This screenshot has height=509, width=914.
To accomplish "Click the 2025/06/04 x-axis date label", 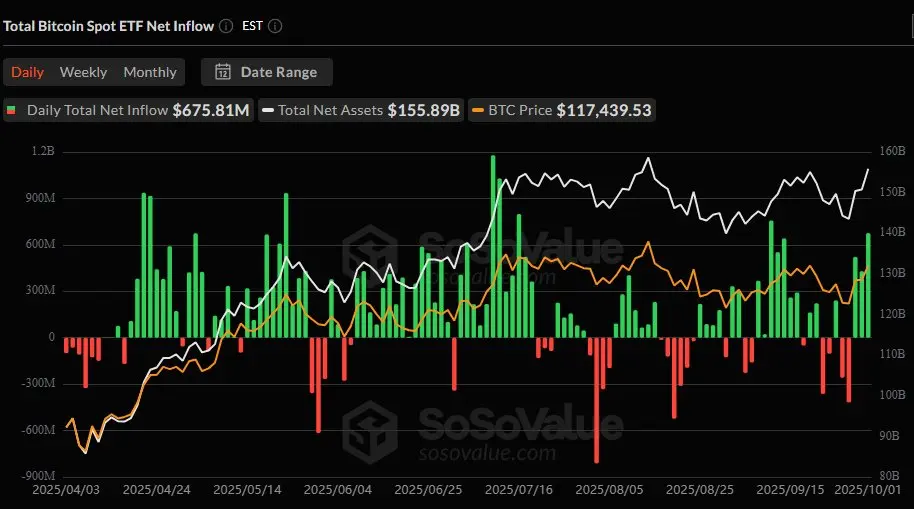I will 338,490.
